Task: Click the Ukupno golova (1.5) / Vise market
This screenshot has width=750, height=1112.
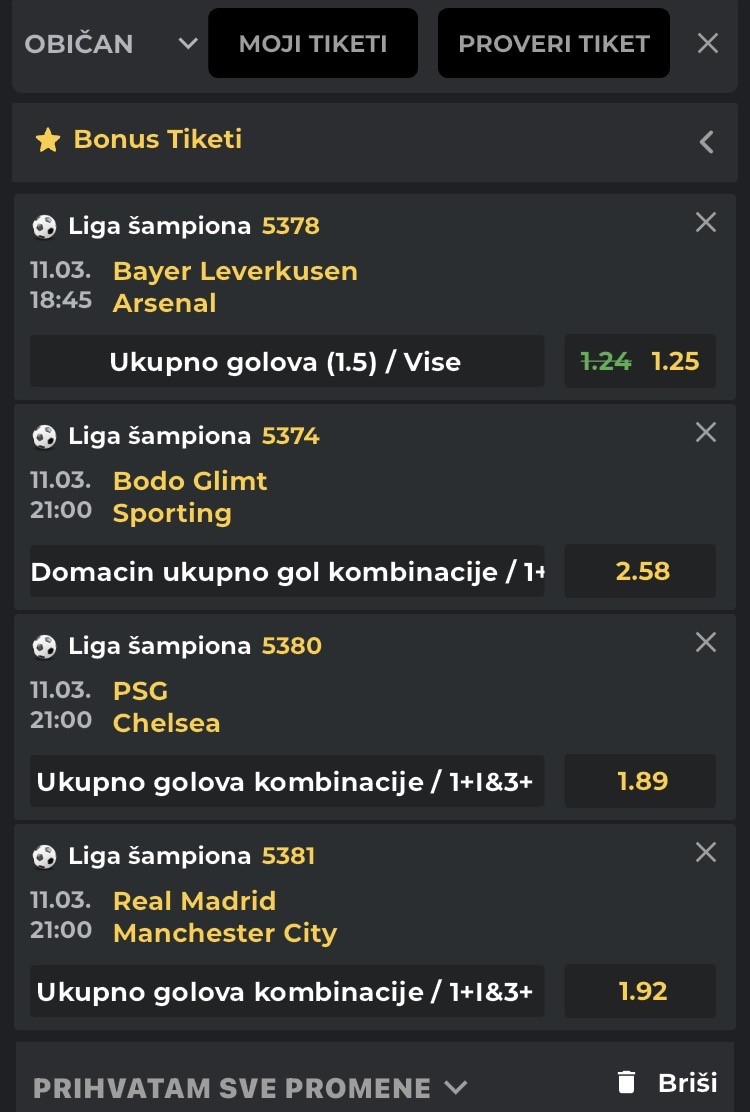Action: coord(286,361)
